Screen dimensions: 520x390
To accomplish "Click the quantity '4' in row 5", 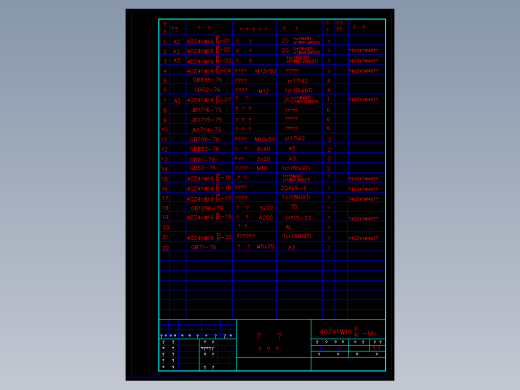I will coord(329,81).
